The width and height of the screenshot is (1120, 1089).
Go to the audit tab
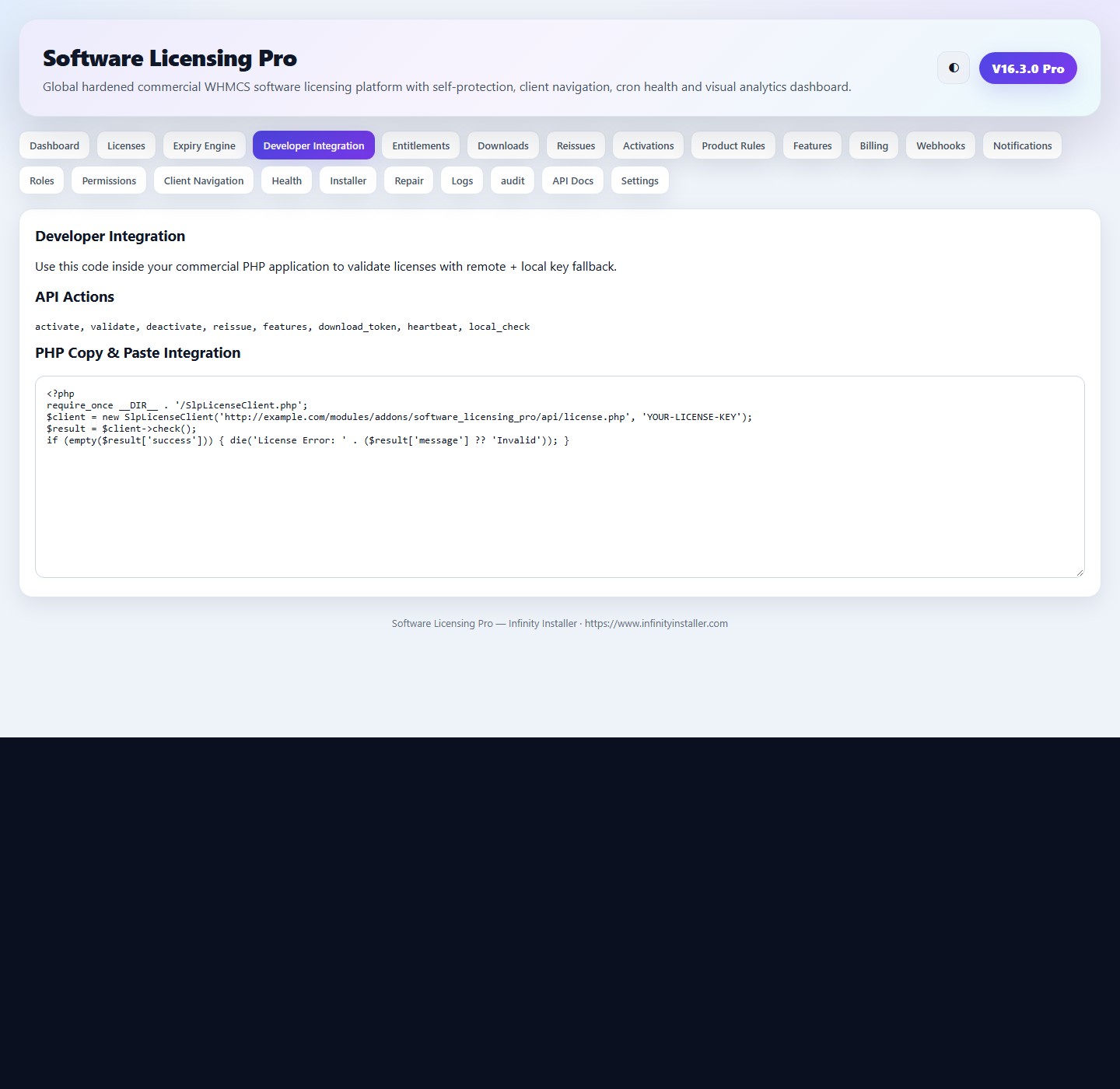[x=513, y=180]
